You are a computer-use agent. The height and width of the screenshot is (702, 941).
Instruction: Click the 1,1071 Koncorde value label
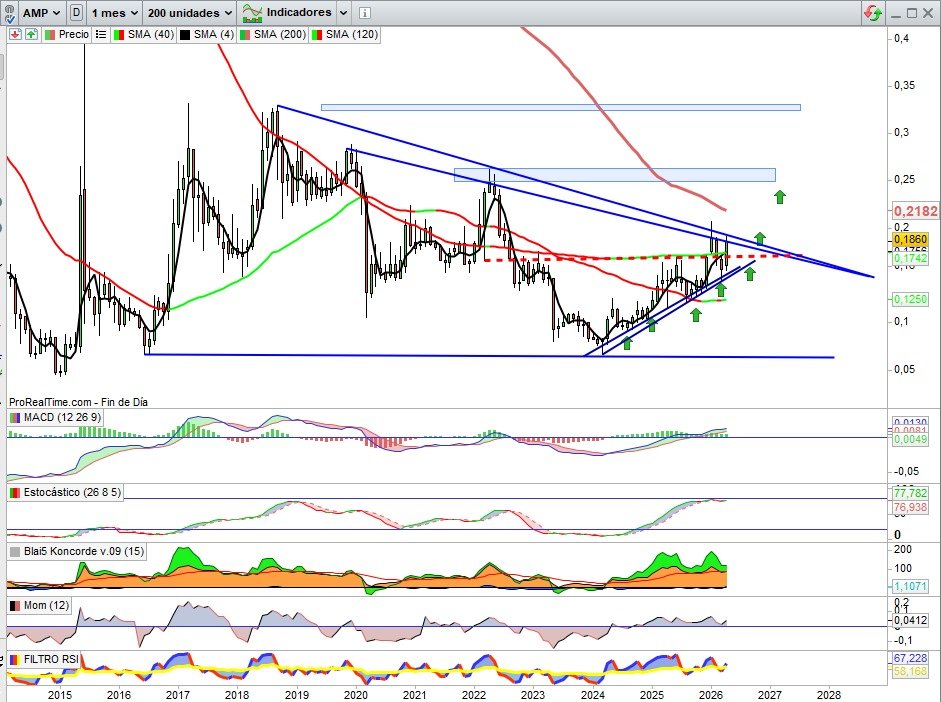[x=910, y=586]
